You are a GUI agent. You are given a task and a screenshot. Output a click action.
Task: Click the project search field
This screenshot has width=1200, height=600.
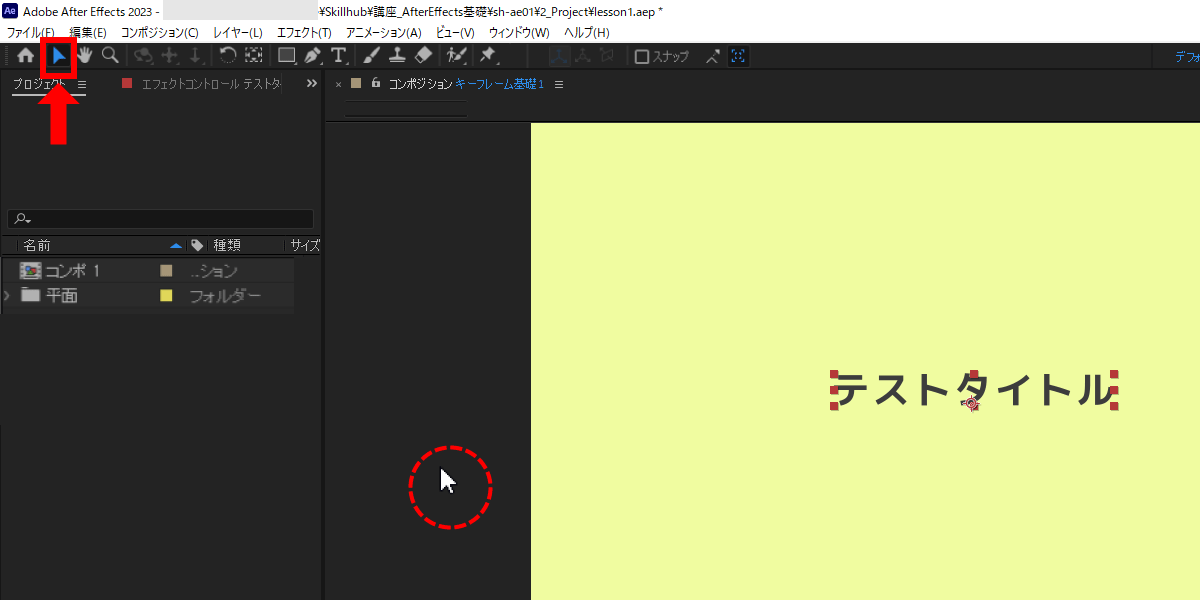(x=160, y=219)
